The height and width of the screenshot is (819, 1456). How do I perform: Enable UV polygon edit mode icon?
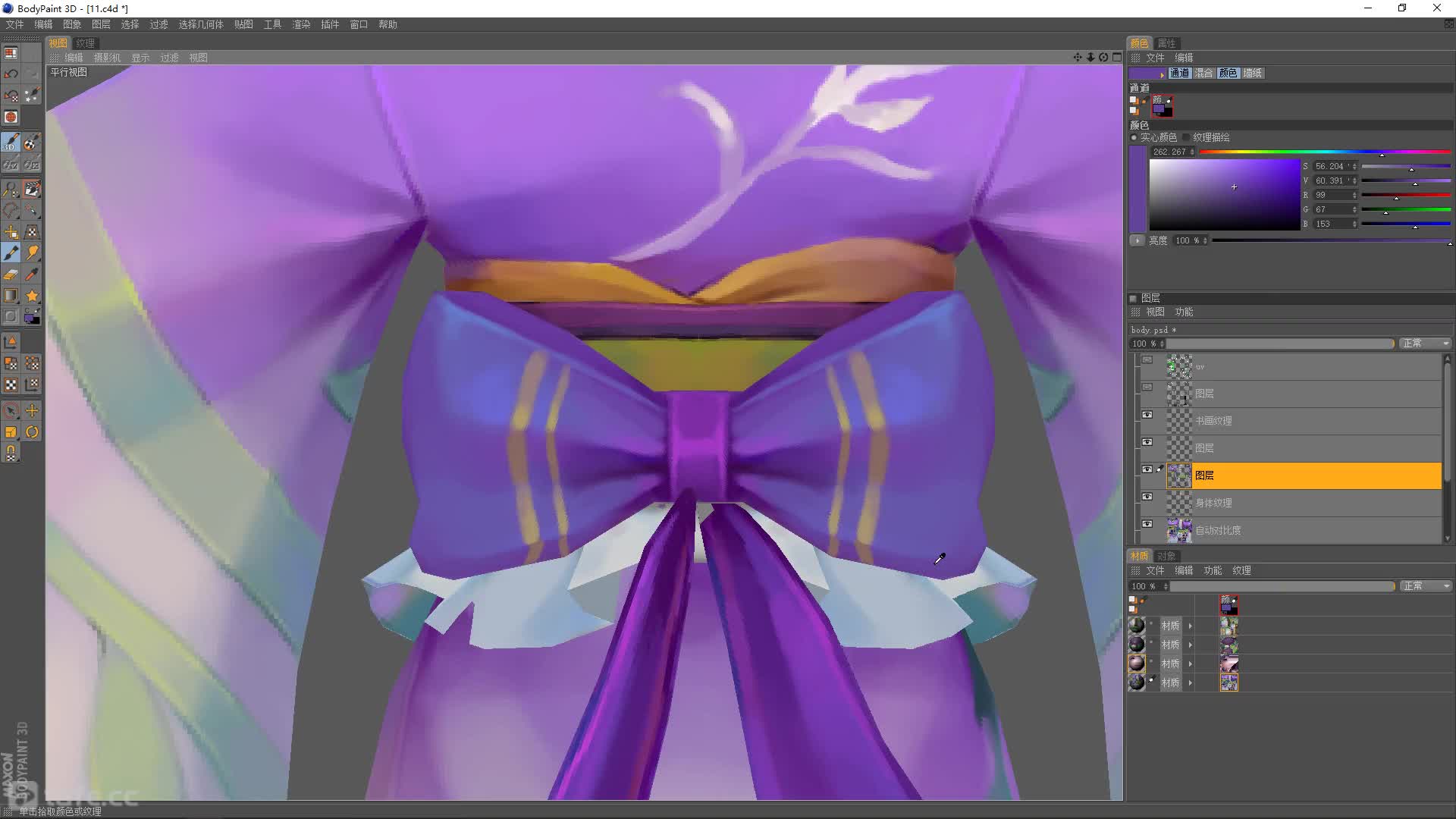click(x=11, y=363)
